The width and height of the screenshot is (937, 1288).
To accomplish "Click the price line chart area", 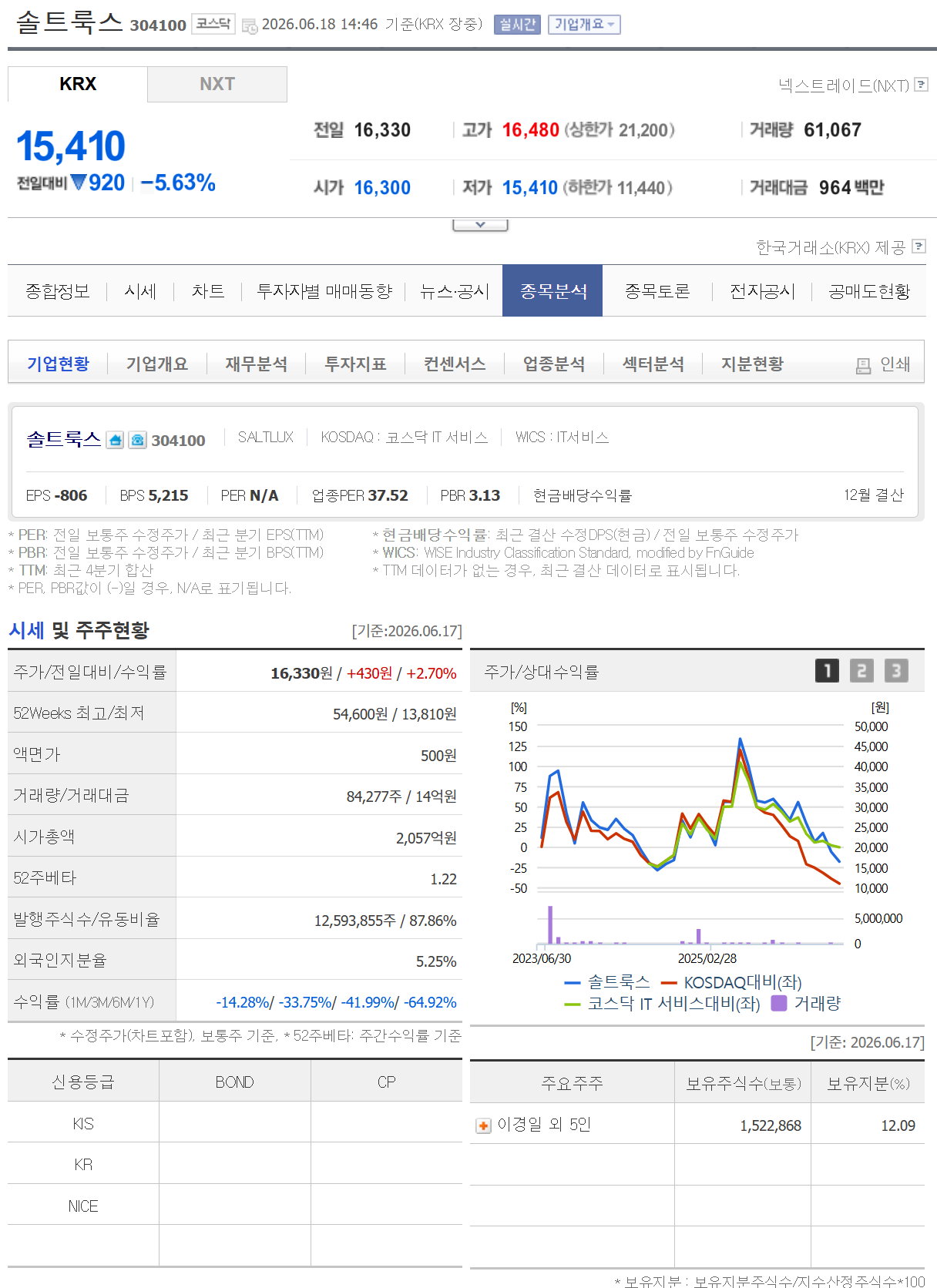I will [x=690, y=807].
